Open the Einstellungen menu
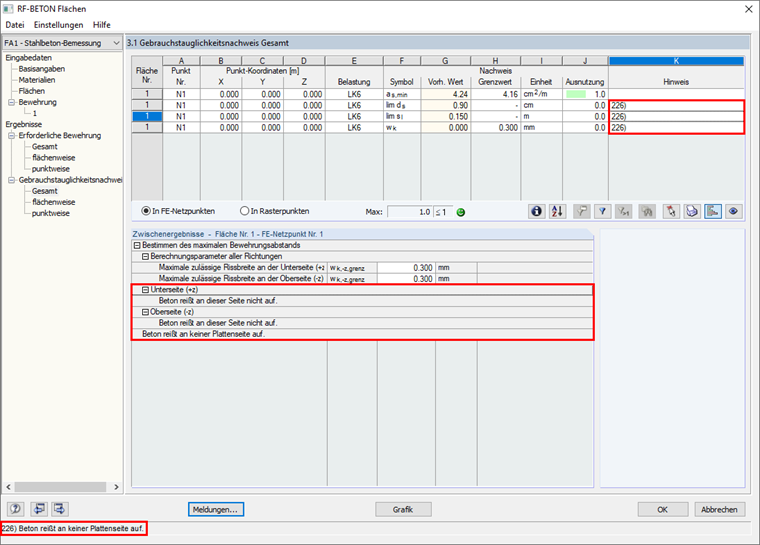760x545 pixels. [58, 25]
